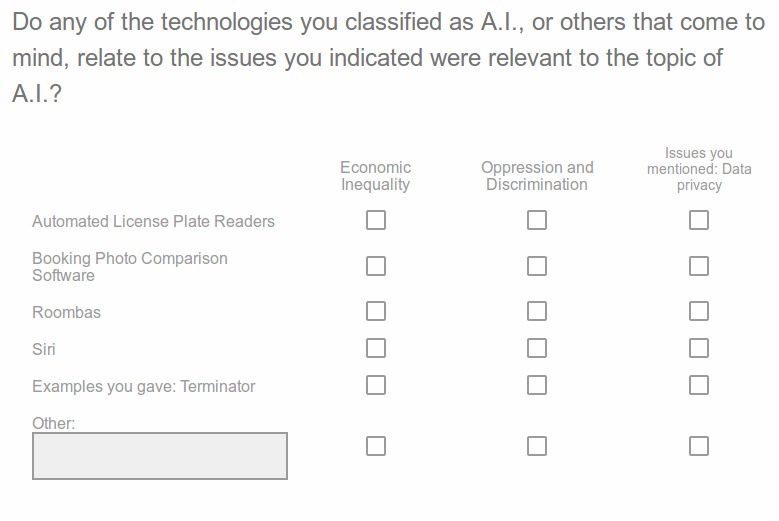The image size is (779, 521).
Task: Tick Data privacy box for Roombas
Action: [699, 311]
